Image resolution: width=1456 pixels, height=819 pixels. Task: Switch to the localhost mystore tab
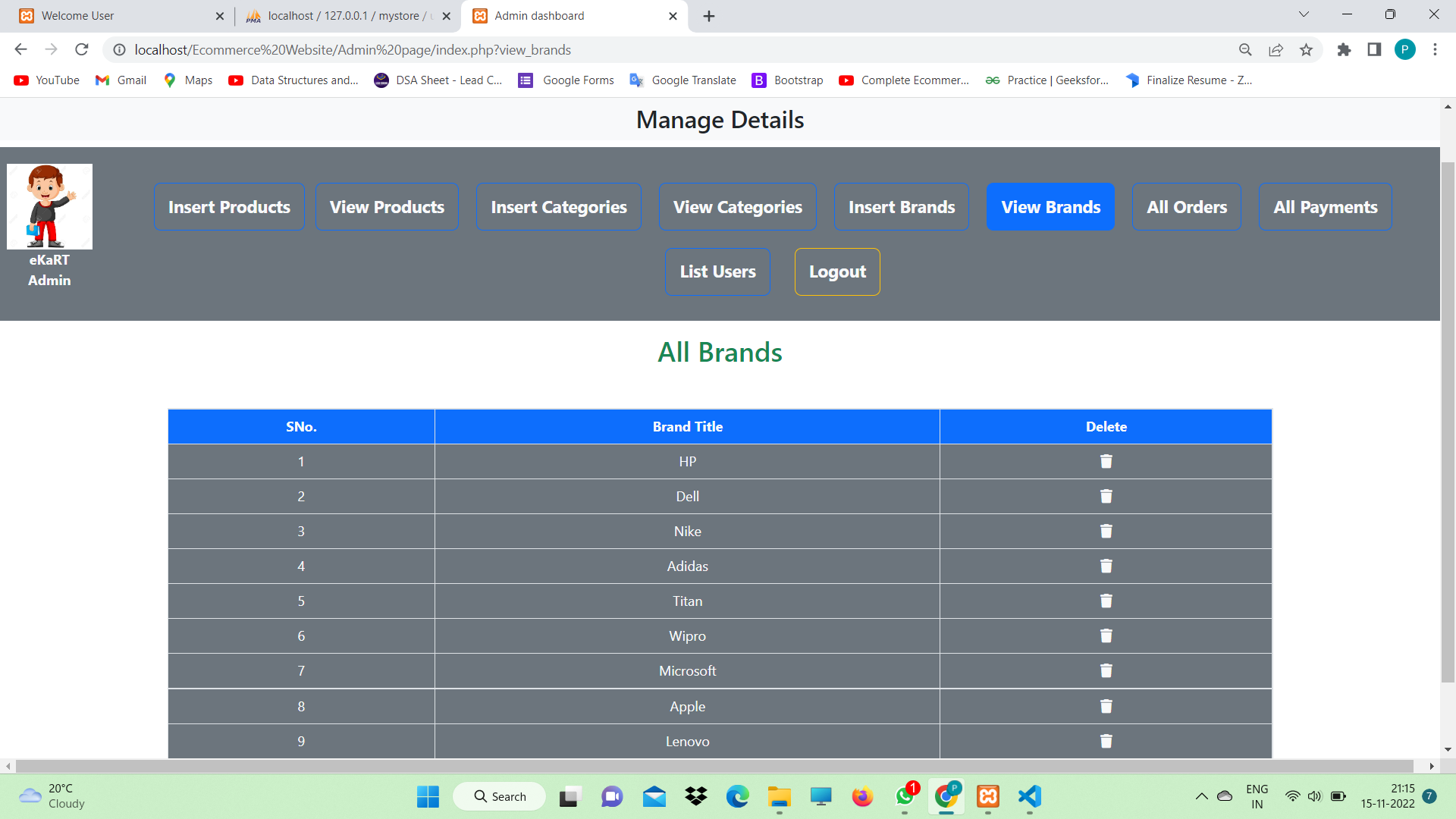(x=341, y=15)
